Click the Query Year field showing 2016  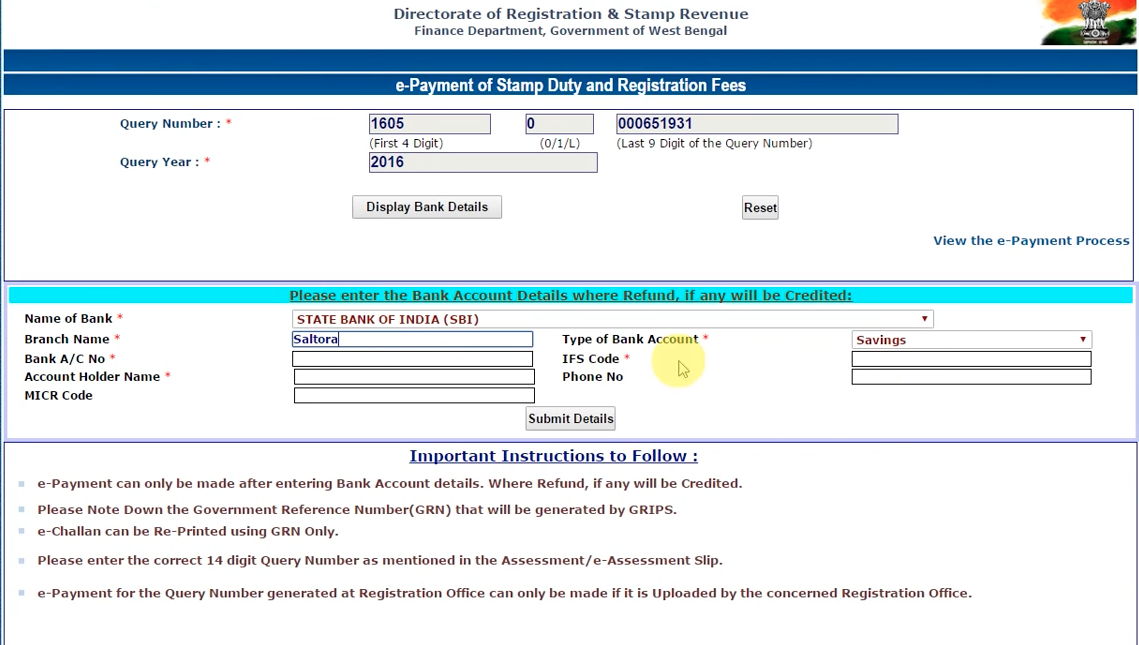[x=483, y=162]
